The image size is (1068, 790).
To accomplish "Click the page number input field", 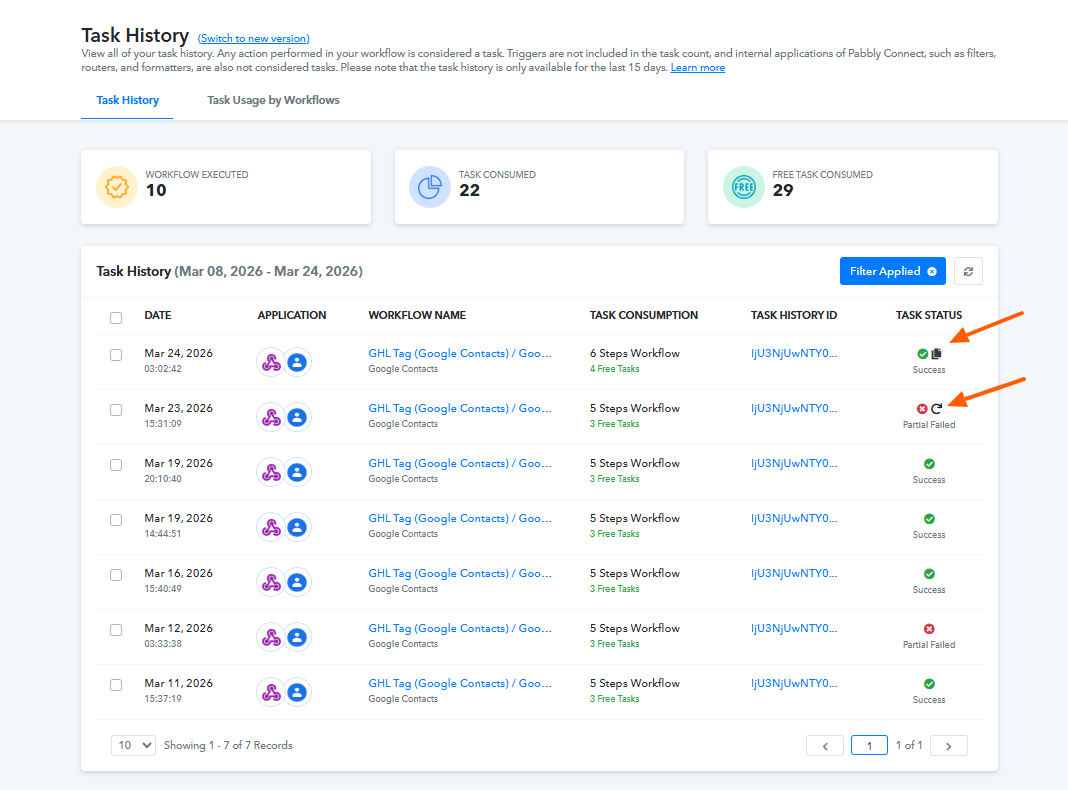I will point(869,746).
